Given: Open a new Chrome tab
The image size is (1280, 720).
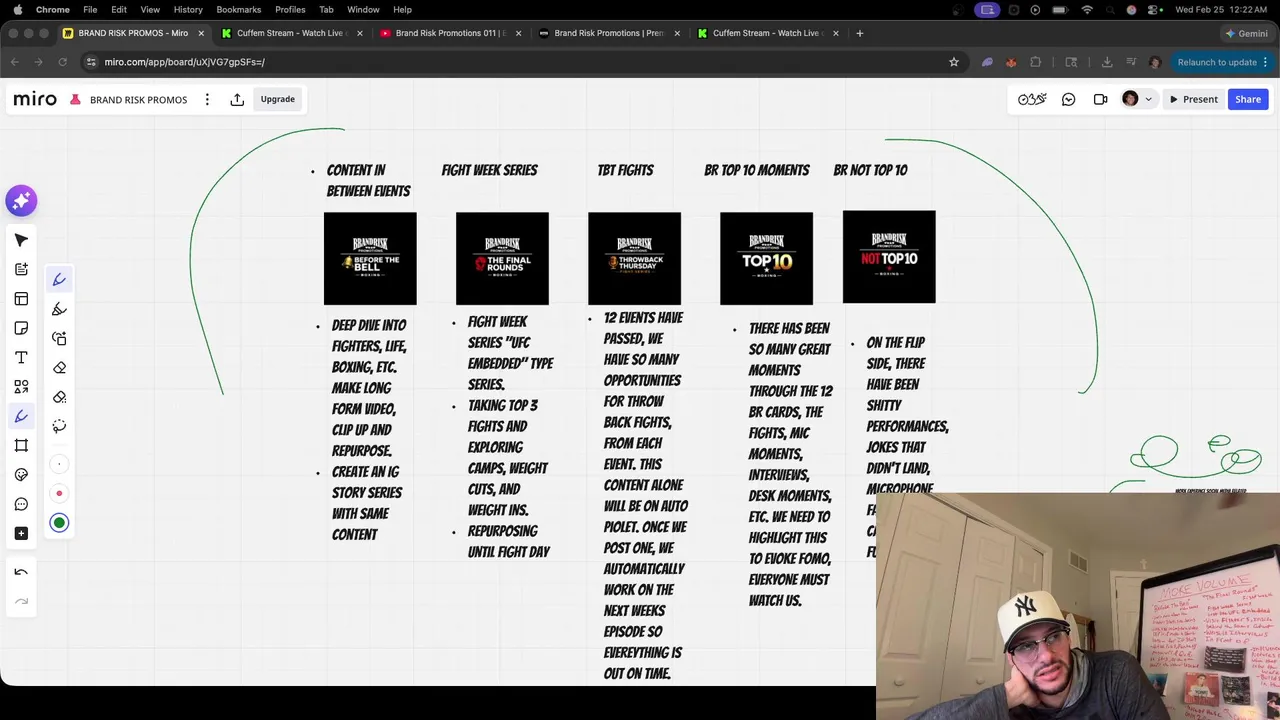Looking at the screenshot, I should pyautogui.click(x=859, y=33).
